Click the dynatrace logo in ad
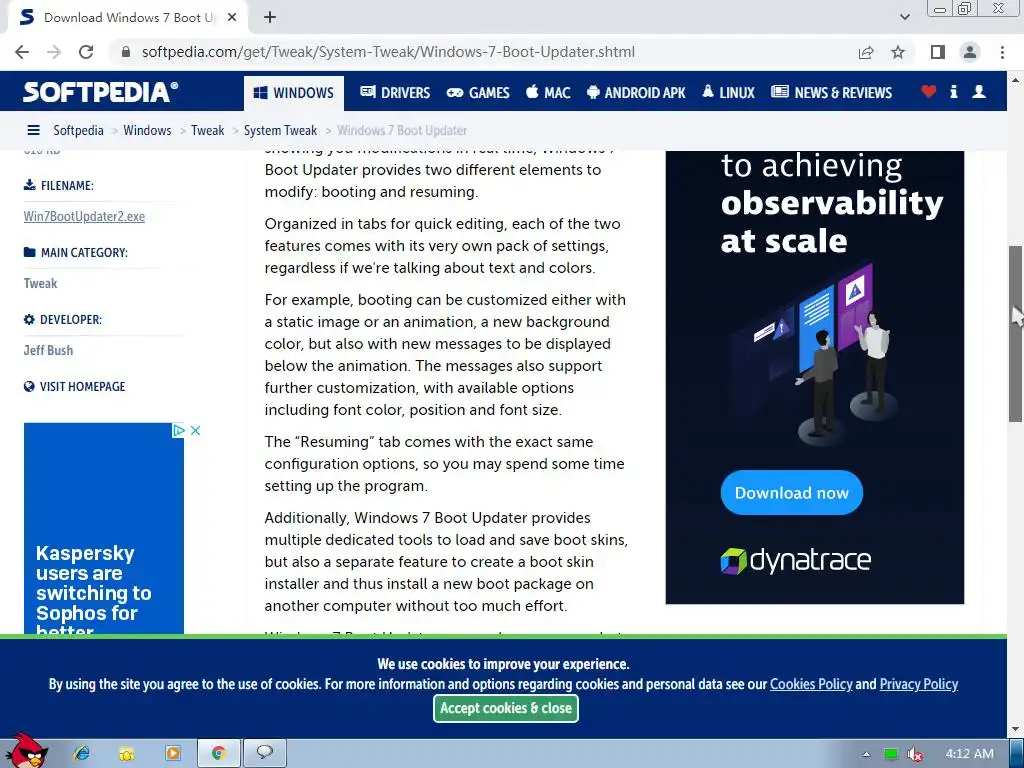This screenshot has width=1024, height=768. 795,560
